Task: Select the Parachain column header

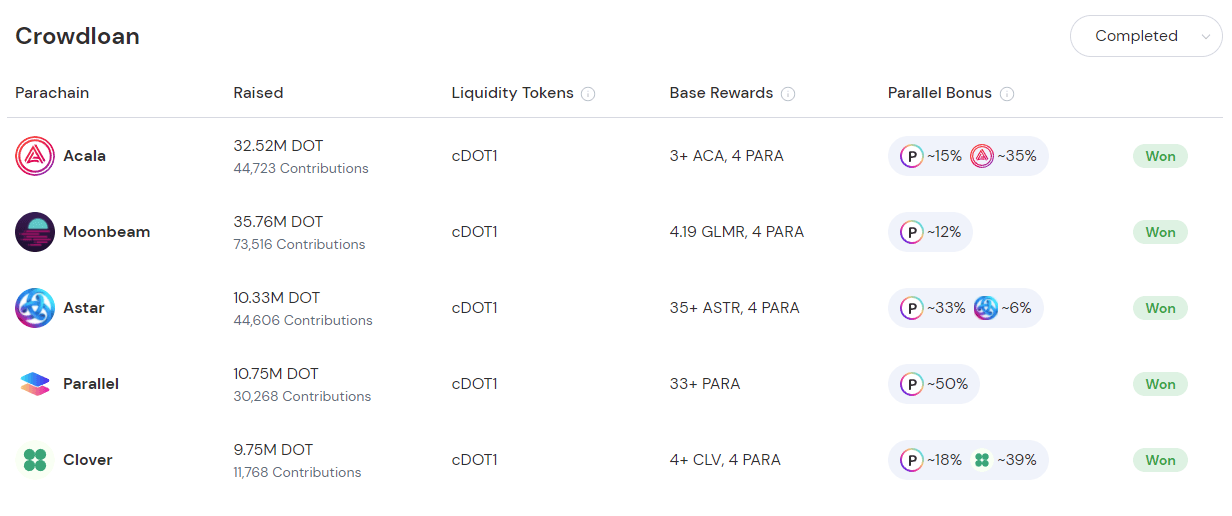Action: click(x=52, y=93)
